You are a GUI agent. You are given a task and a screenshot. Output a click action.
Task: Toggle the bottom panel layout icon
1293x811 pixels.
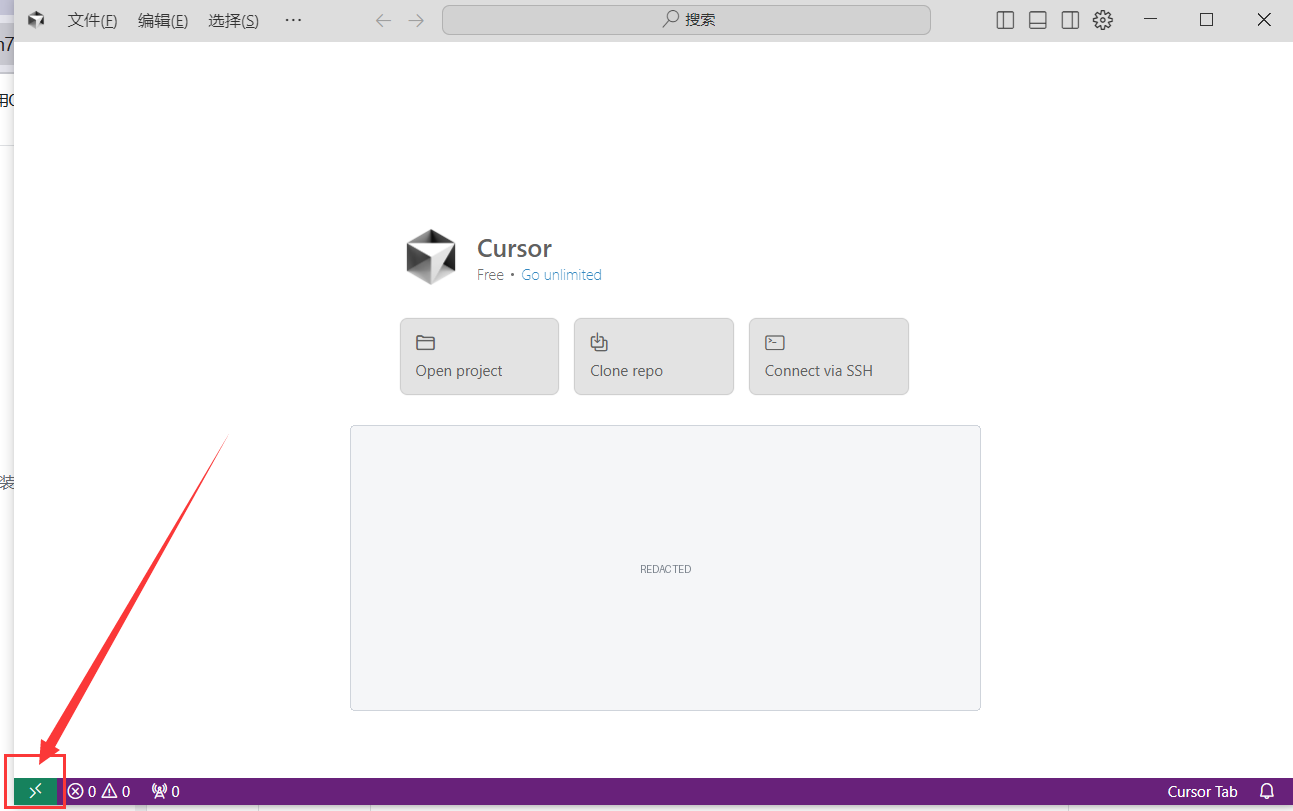tap(1038, 20)
